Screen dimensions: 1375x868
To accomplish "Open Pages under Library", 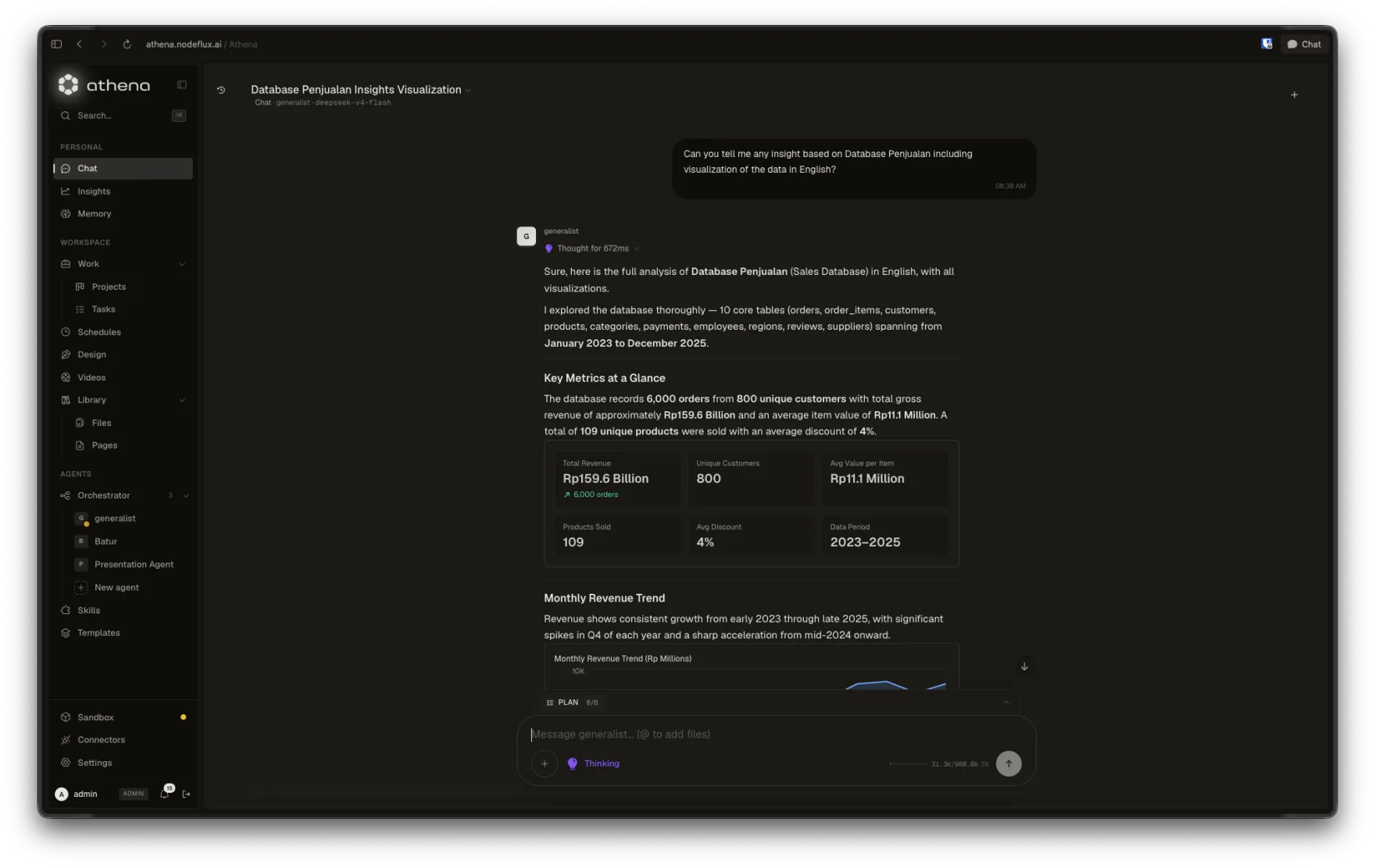I will (x=130, y=445).
